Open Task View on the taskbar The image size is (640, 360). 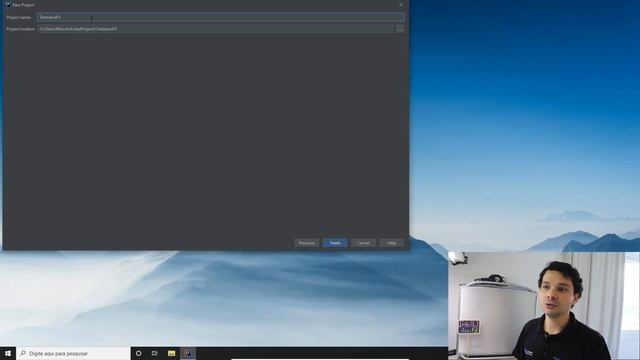pyautogui.click(x=155, y=353)
